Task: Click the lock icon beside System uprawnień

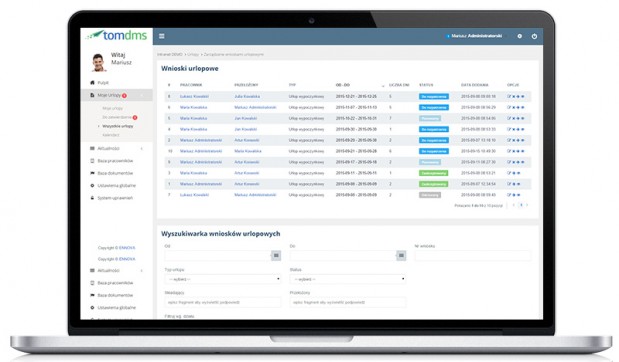Action: coord(92,198)
